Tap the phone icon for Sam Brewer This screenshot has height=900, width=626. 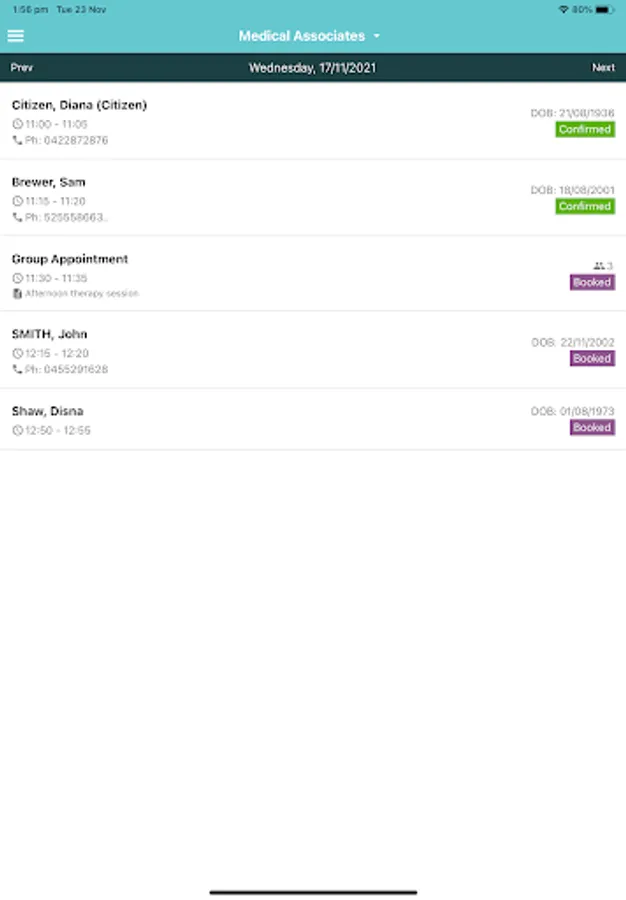coord(17,218)
